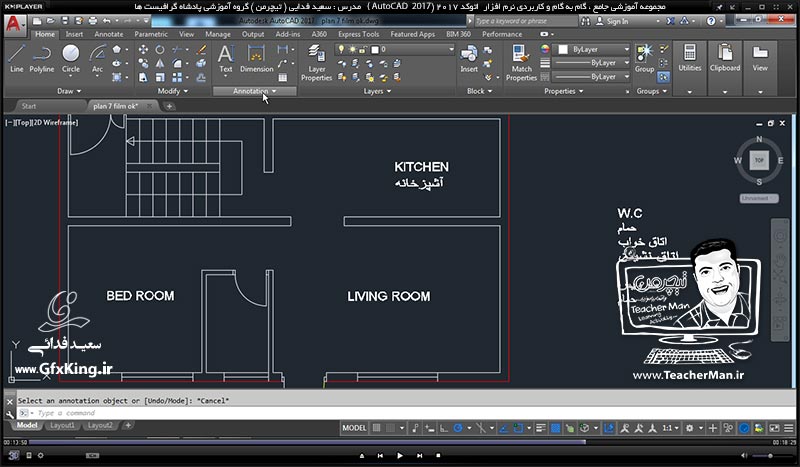
Task: Switch to Layout1 tab
Action: pyautogui.click(x=62, y=425)
